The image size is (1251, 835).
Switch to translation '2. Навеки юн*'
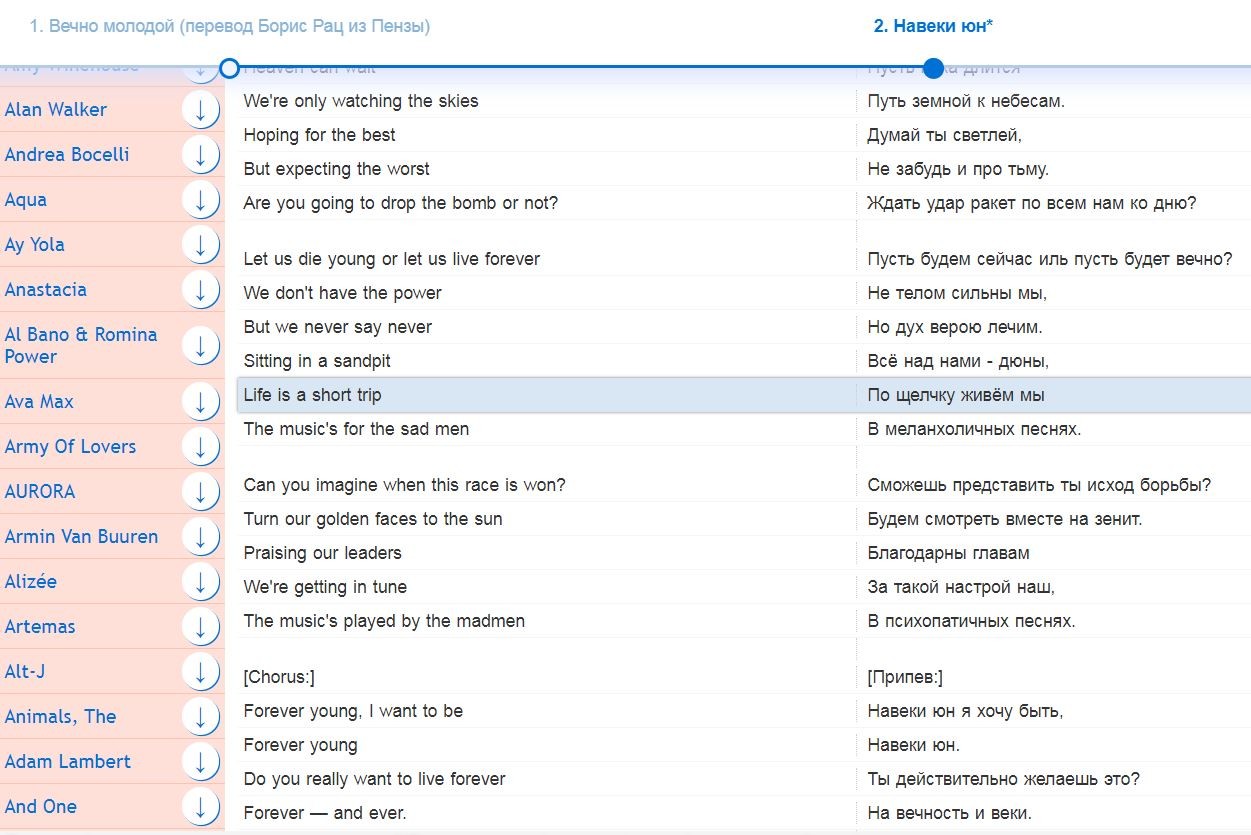pos(933,27)
